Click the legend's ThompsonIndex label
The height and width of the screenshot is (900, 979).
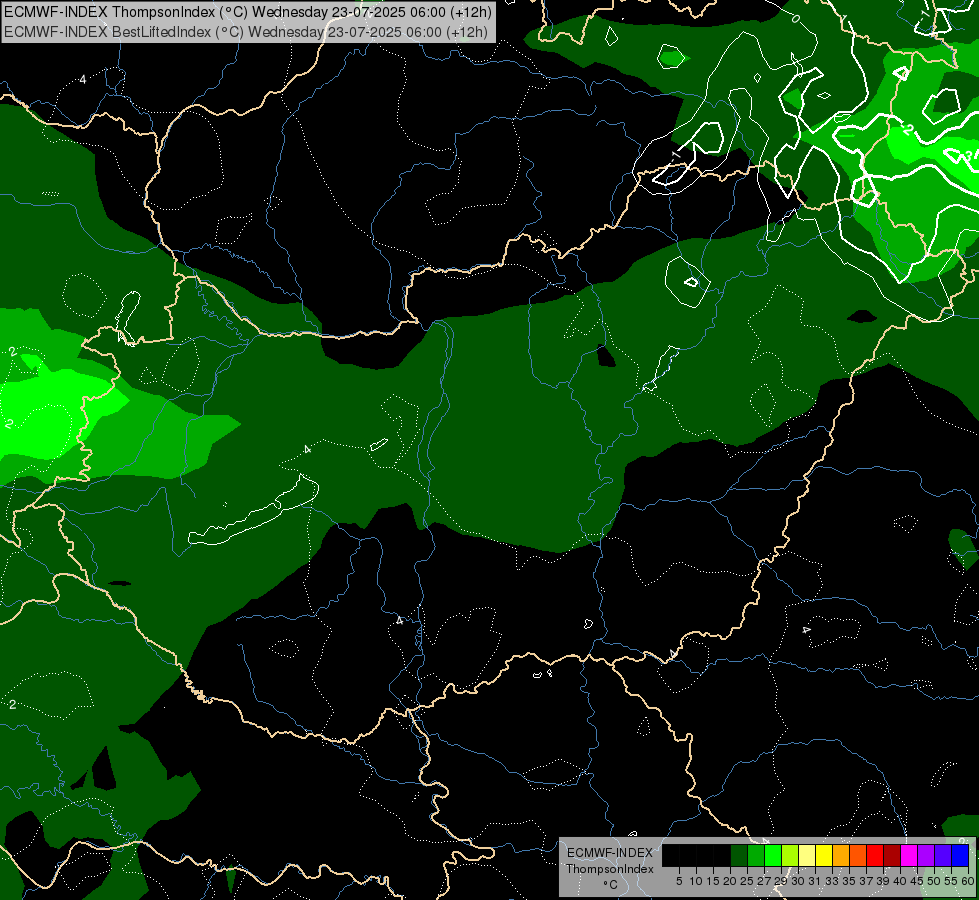(x=610, y=869)
